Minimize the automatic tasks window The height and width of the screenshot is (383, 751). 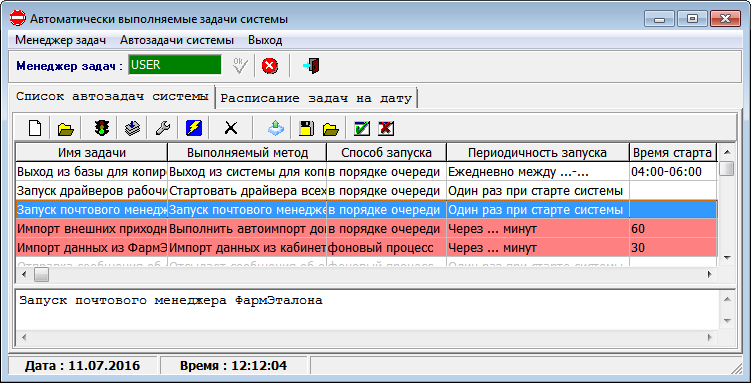(x=660, y=19)
